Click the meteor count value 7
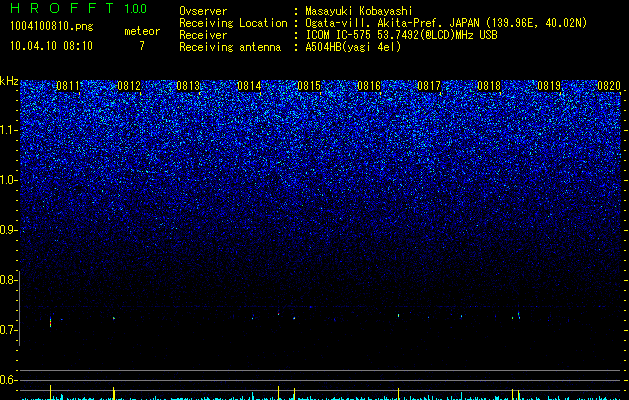Screen dimensions: 629x400 click(x=142, y=46)
